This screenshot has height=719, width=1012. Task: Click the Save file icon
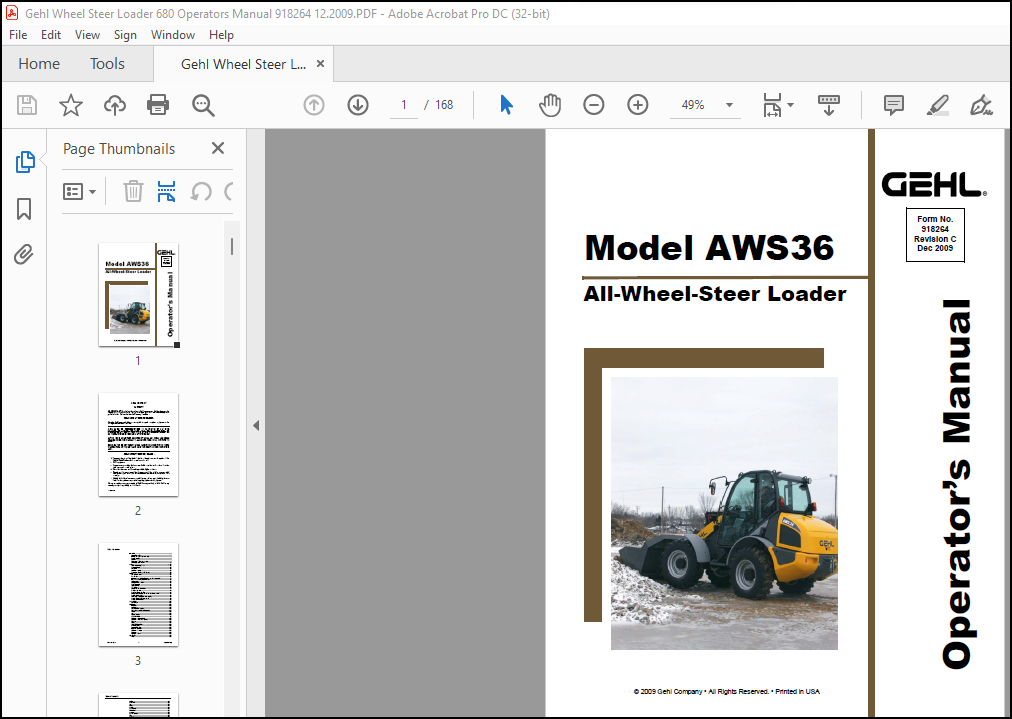[26, 105]
